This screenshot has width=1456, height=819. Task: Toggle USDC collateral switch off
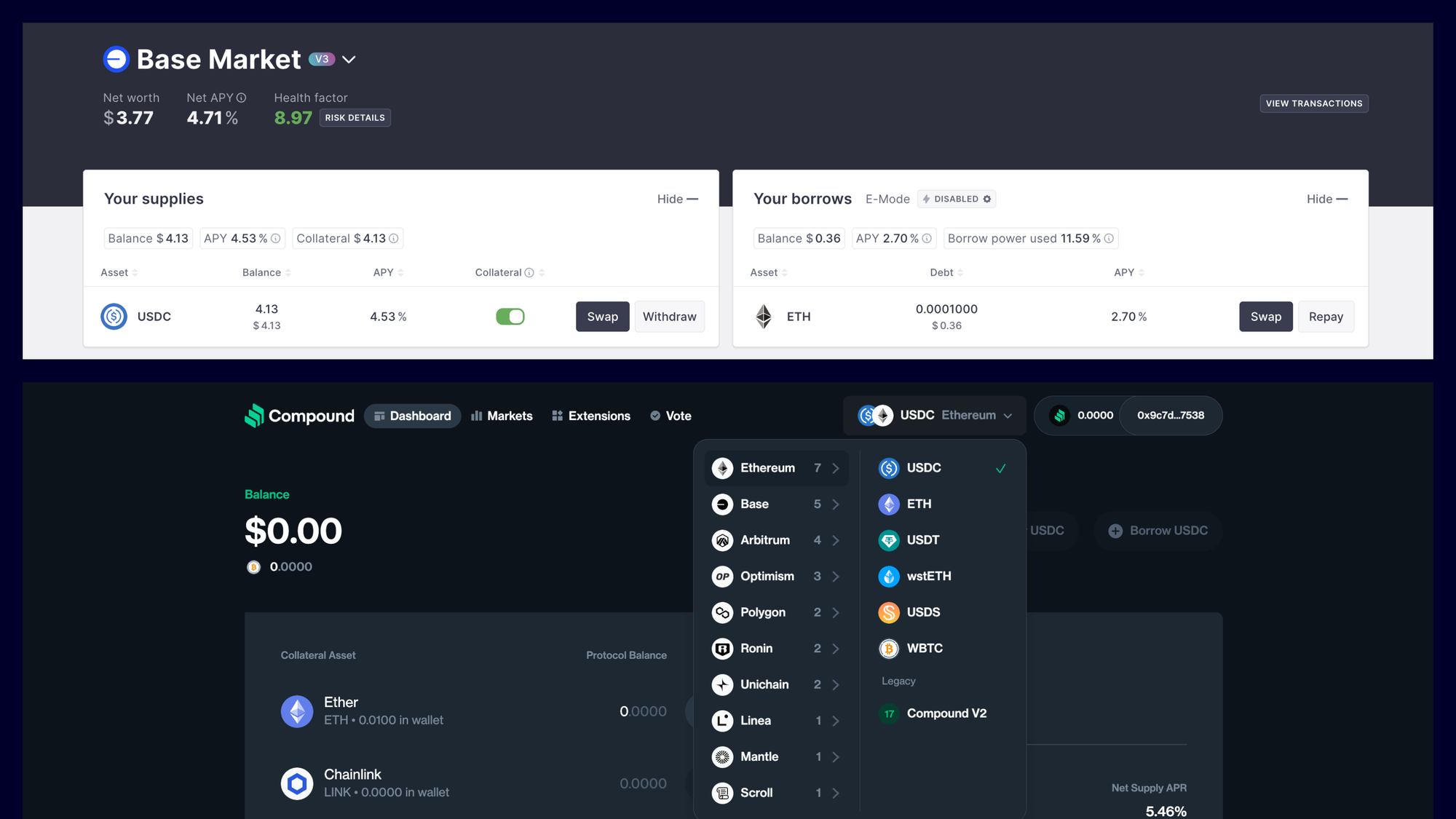pos(510,316)
